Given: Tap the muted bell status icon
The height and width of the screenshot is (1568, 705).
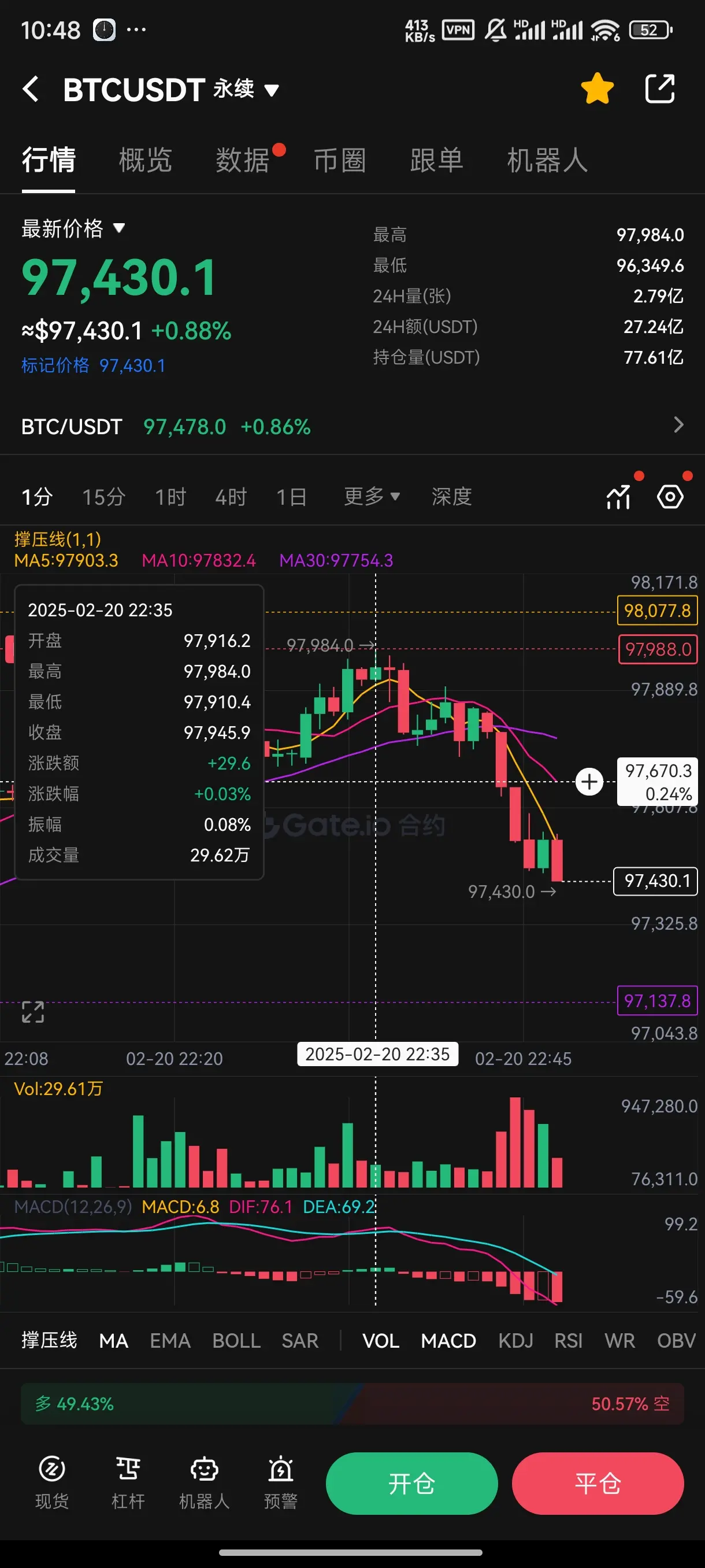Looking at the screenshot, I should coord(496,30).
